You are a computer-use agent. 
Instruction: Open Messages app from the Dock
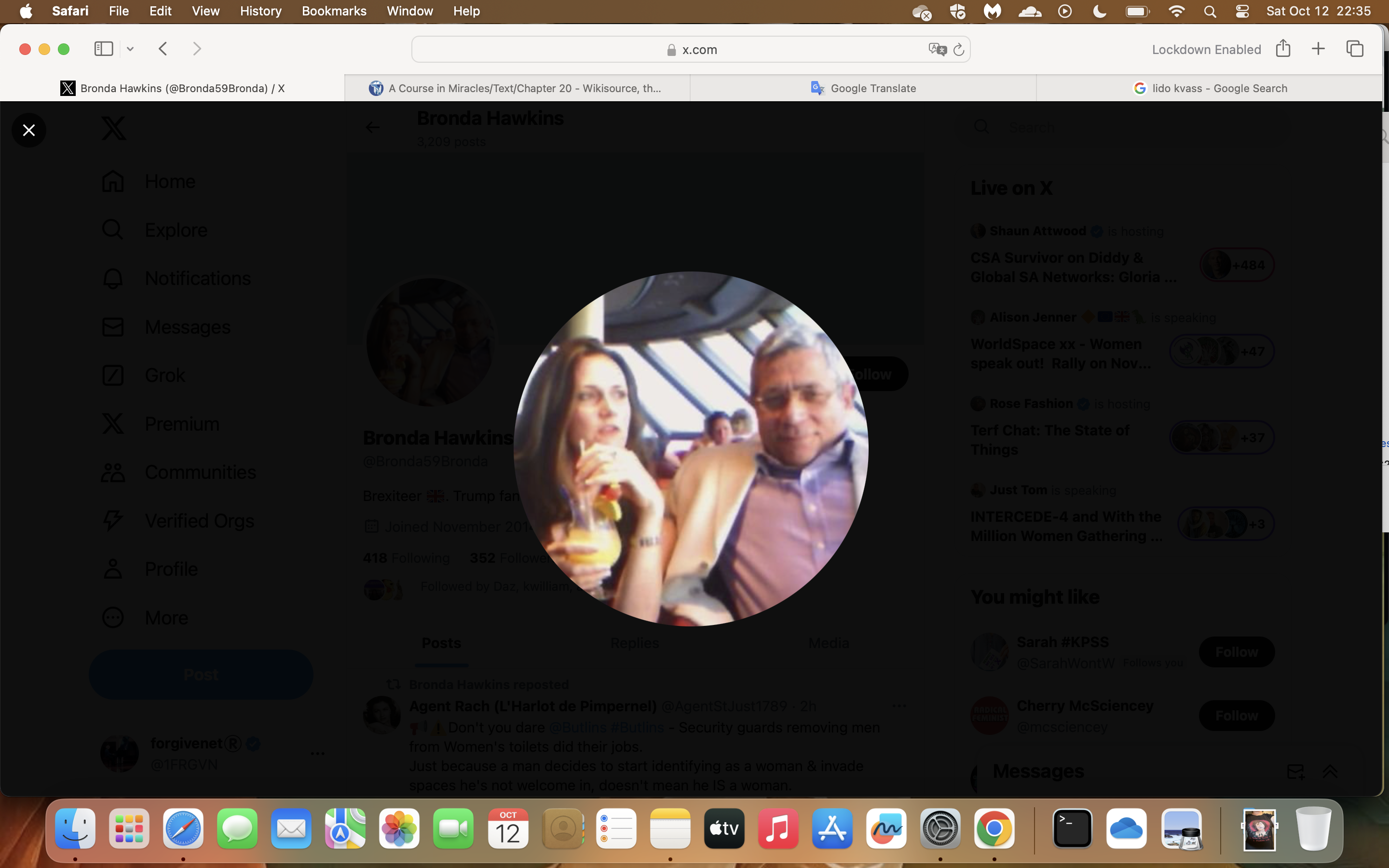click(237, 829)
